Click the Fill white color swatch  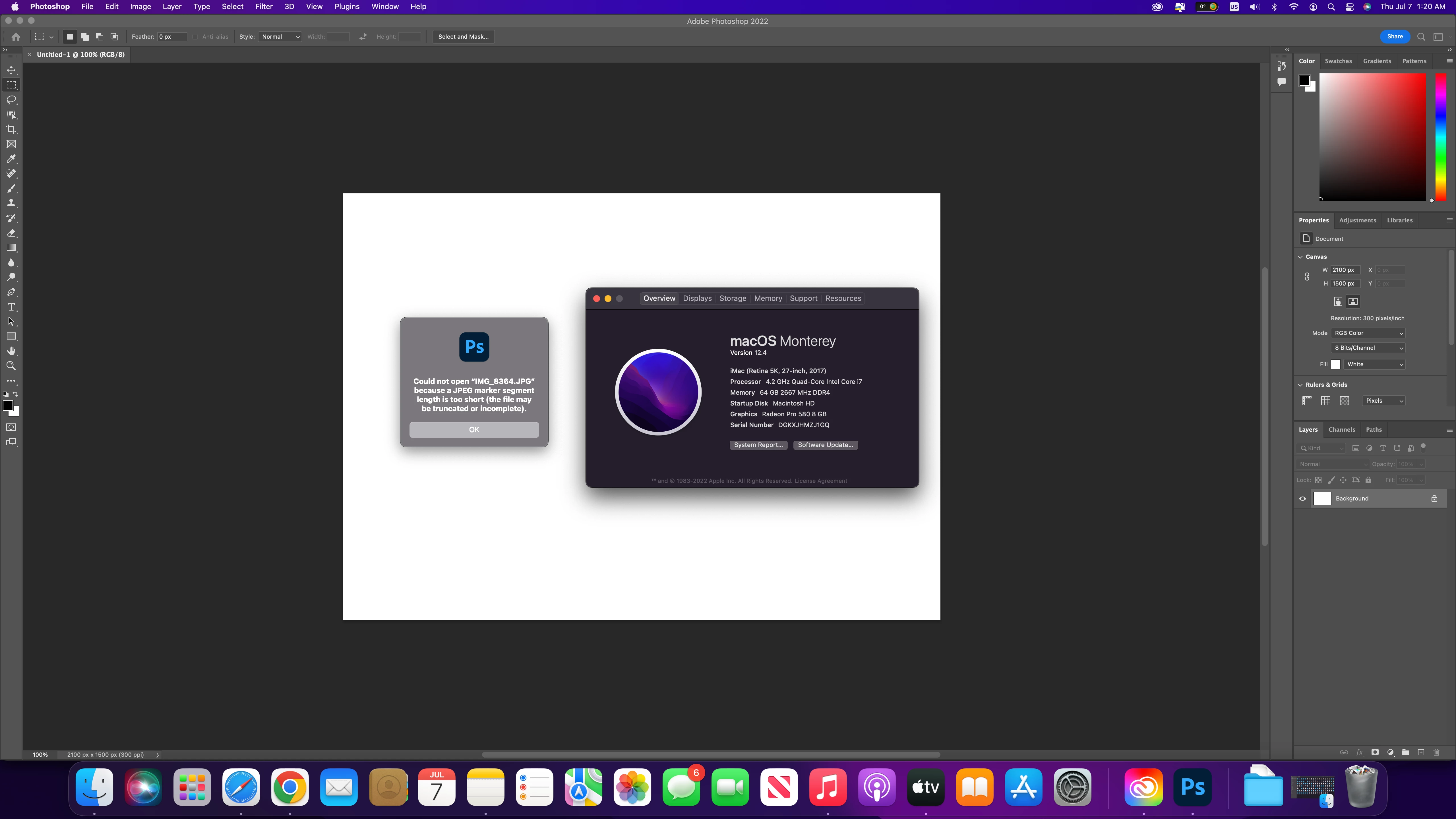click(1336, 365)
